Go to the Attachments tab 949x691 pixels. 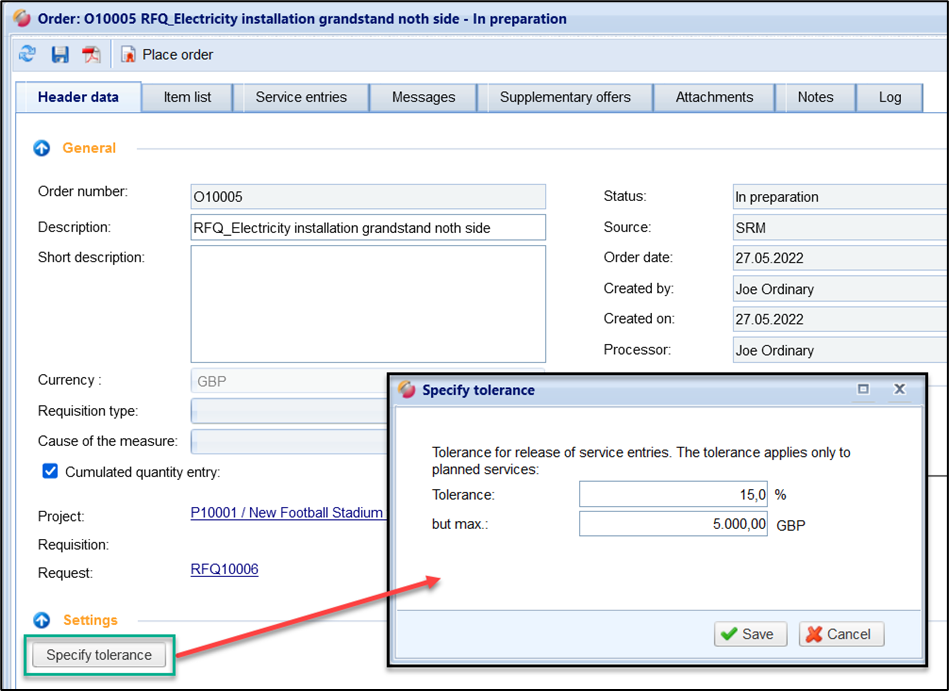(714, 97)
